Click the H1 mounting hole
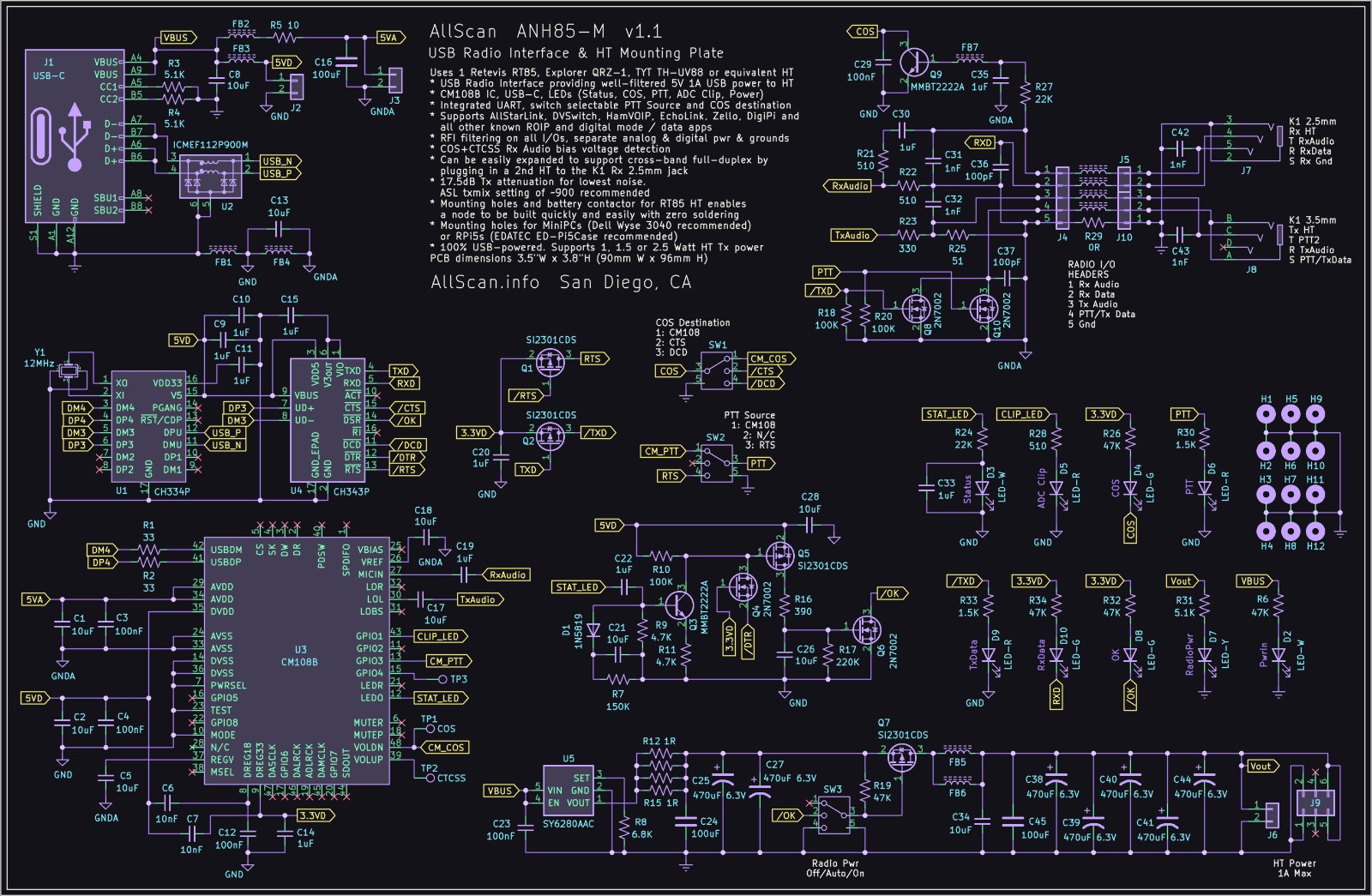This screenshot has width=1372, height=896. pos(1266,416)
